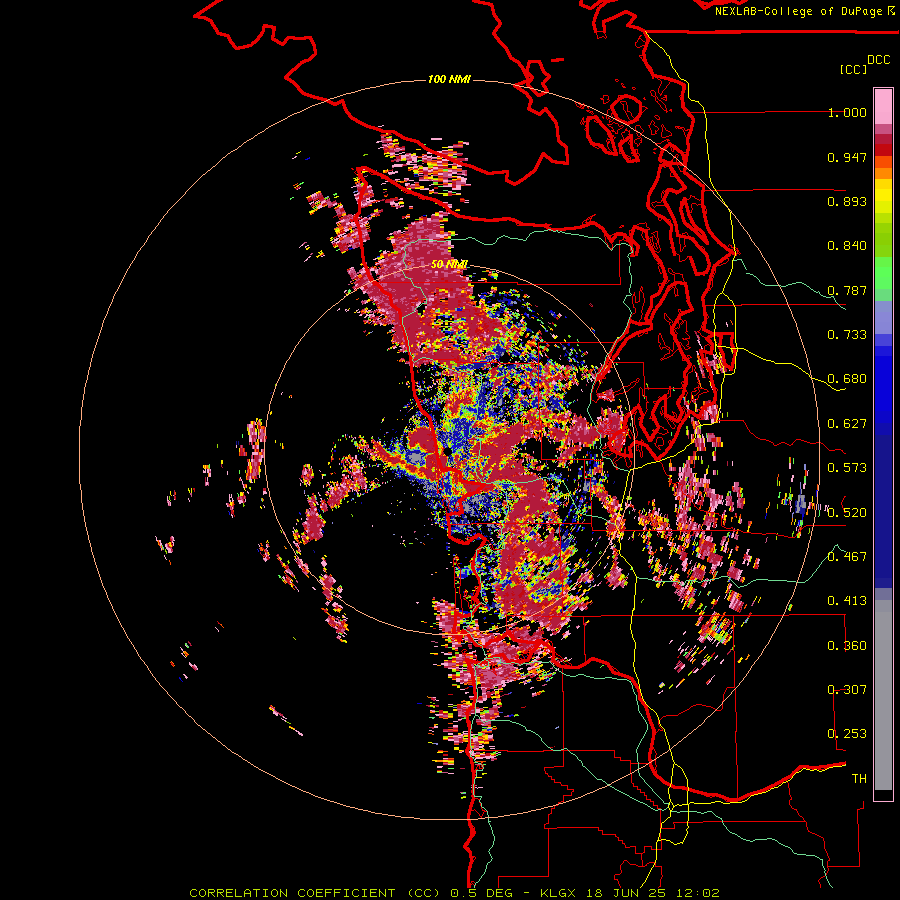This screenshot has height=900, width=900.
Task: Select the 0.893 legend value
Action: point(847,201)
